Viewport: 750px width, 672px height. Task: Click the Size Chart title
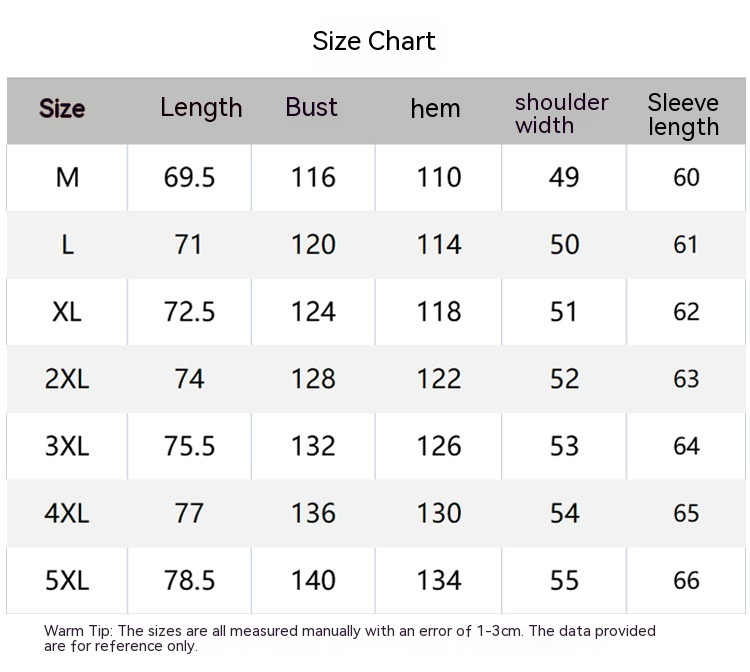pyautogui.click(x=374, y=41)
